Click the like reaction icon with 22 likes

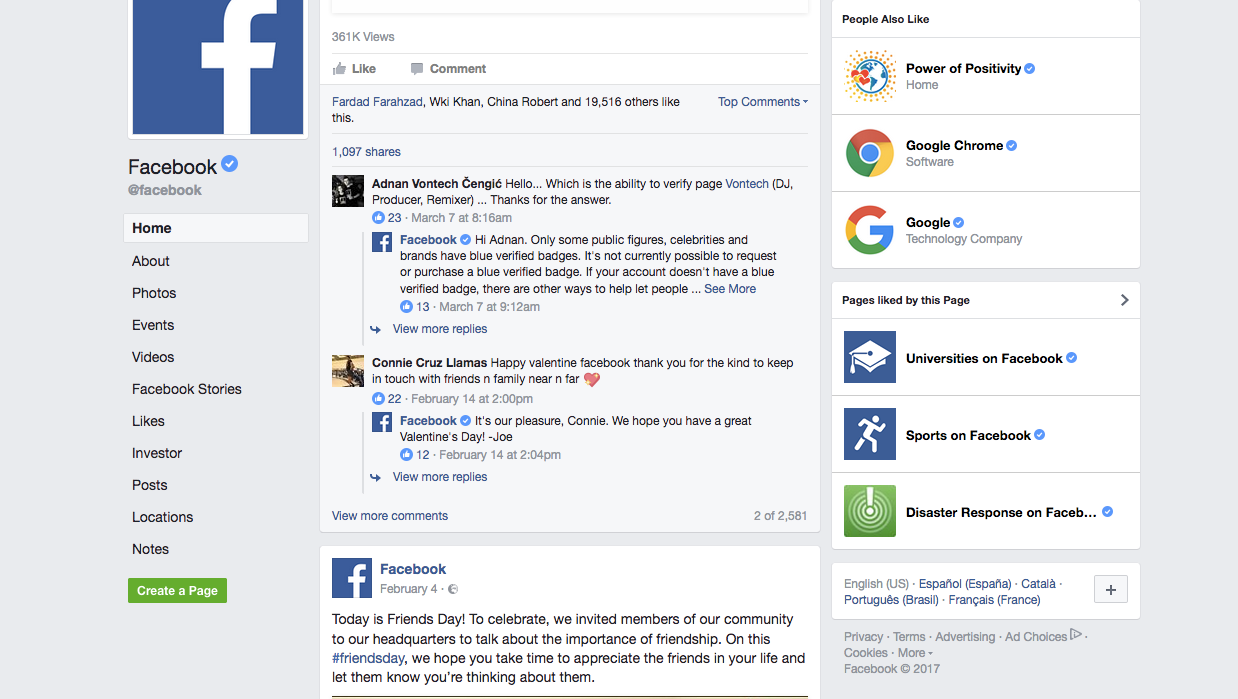(x=378, y=399)
